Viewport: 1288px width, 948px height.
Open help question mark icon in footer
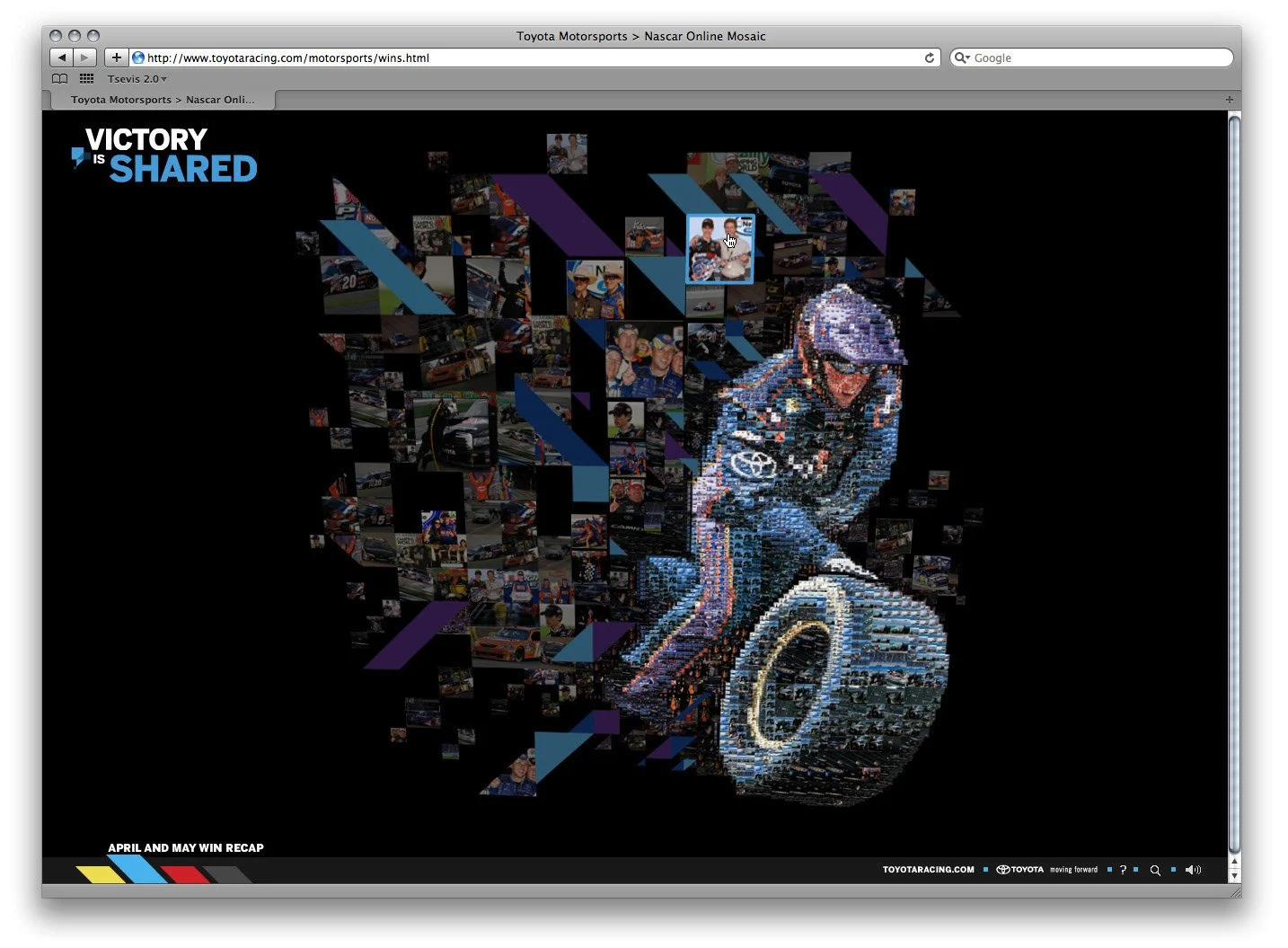pos(1123,870)
